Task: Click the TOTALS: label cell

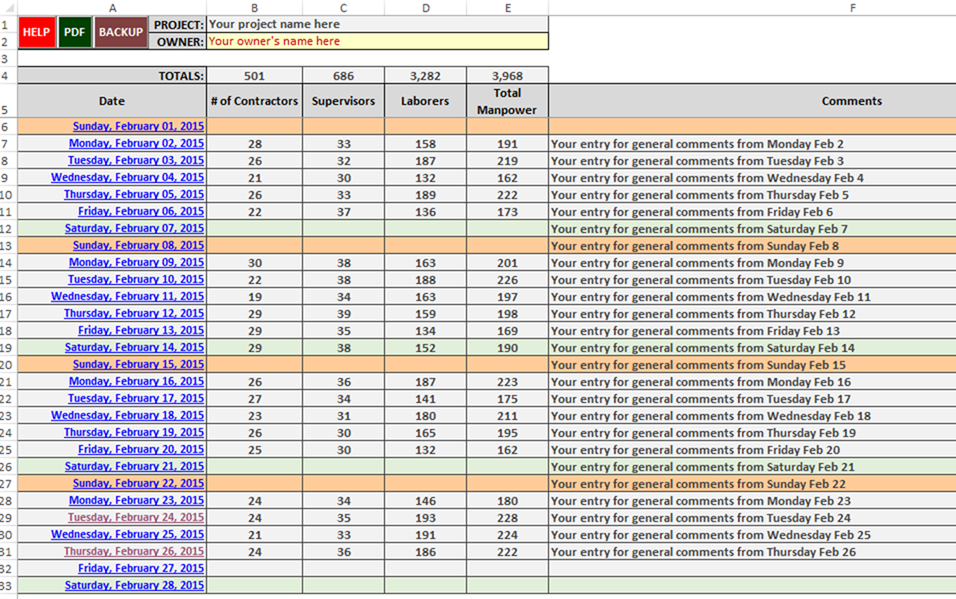Action: click(112, 76)
